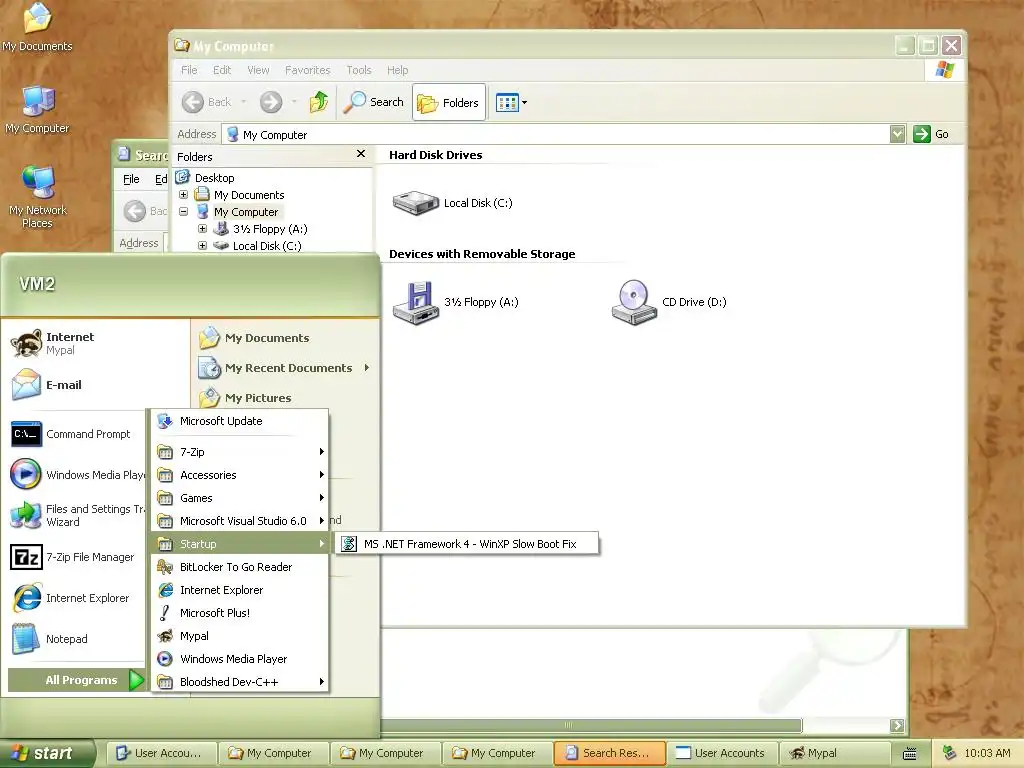This screenshot has width=1024, height=768.
Task: Launch MS .NET Framework 4 Slow Boot Fix
Action: [466, 543]
